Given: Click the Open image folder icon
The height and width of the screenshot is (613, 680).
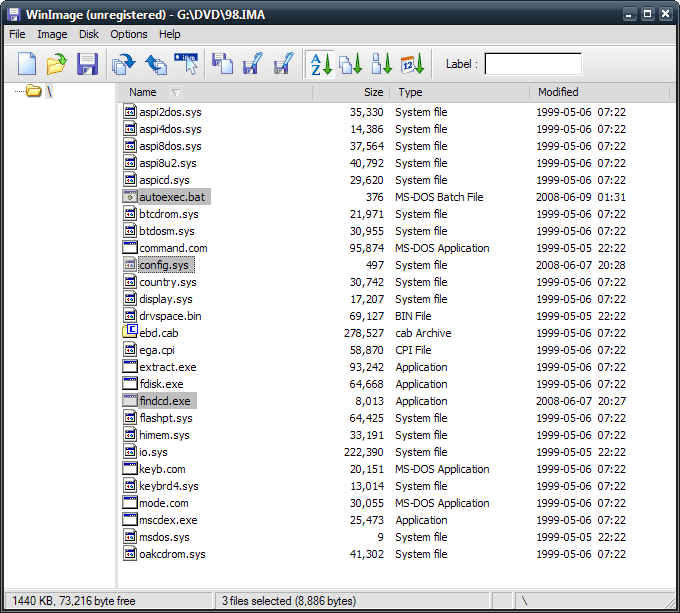Looking at the screenshot, I should tap(56, 64).
